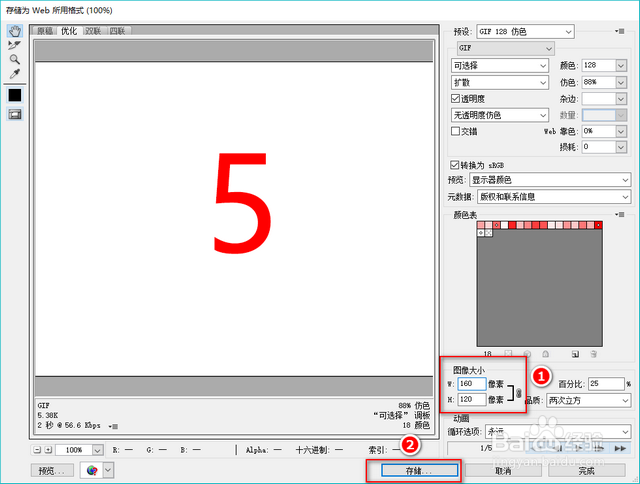
Task: Open the 仿色 88% dropdown arrow
Action: pos(621,82)
